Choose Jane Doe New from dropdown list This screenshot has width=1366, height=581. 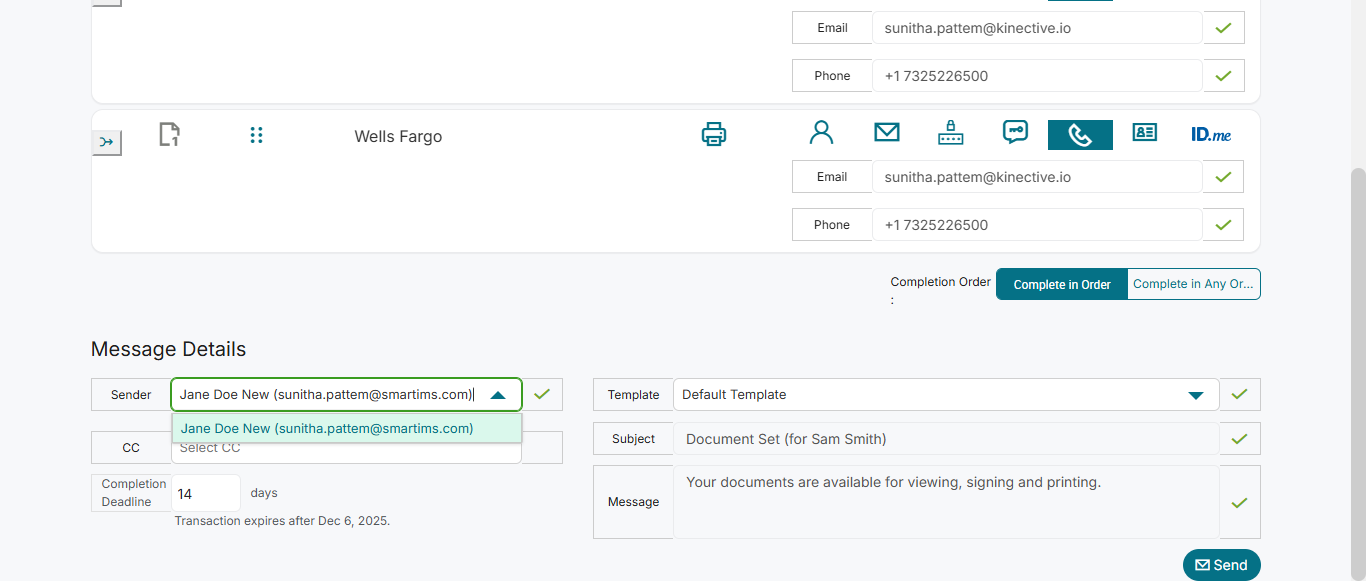327,428
